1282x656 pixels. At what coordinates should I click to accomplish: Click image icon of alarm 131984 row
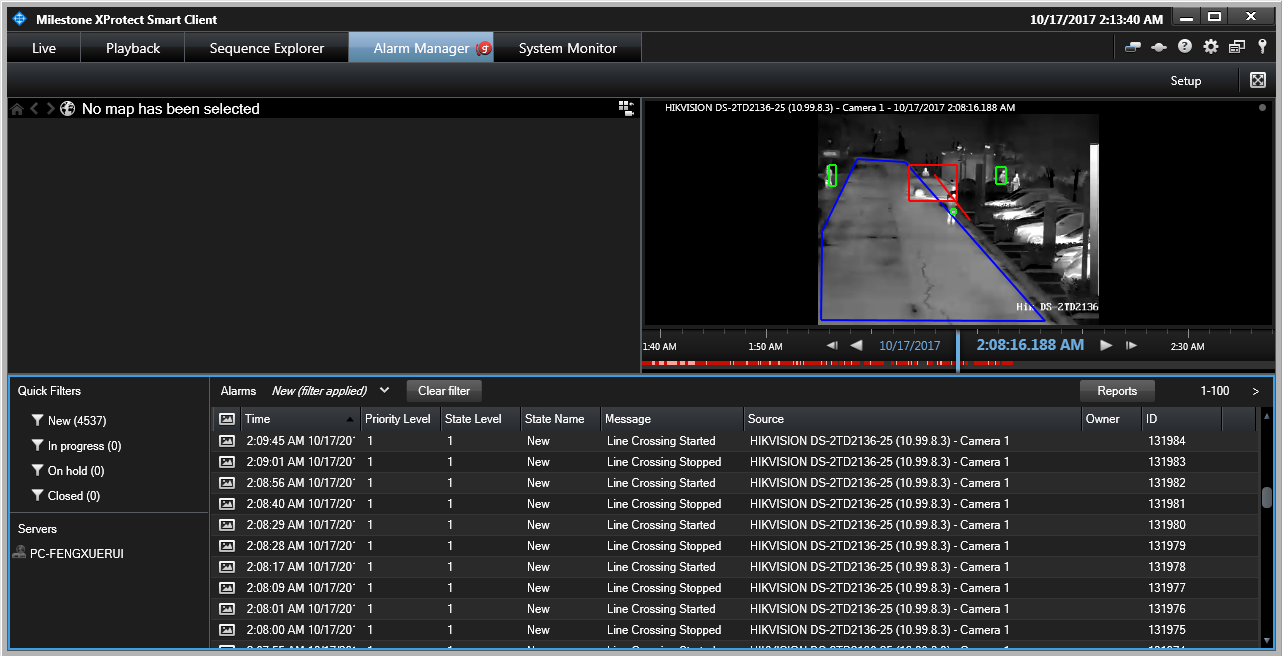227,440
